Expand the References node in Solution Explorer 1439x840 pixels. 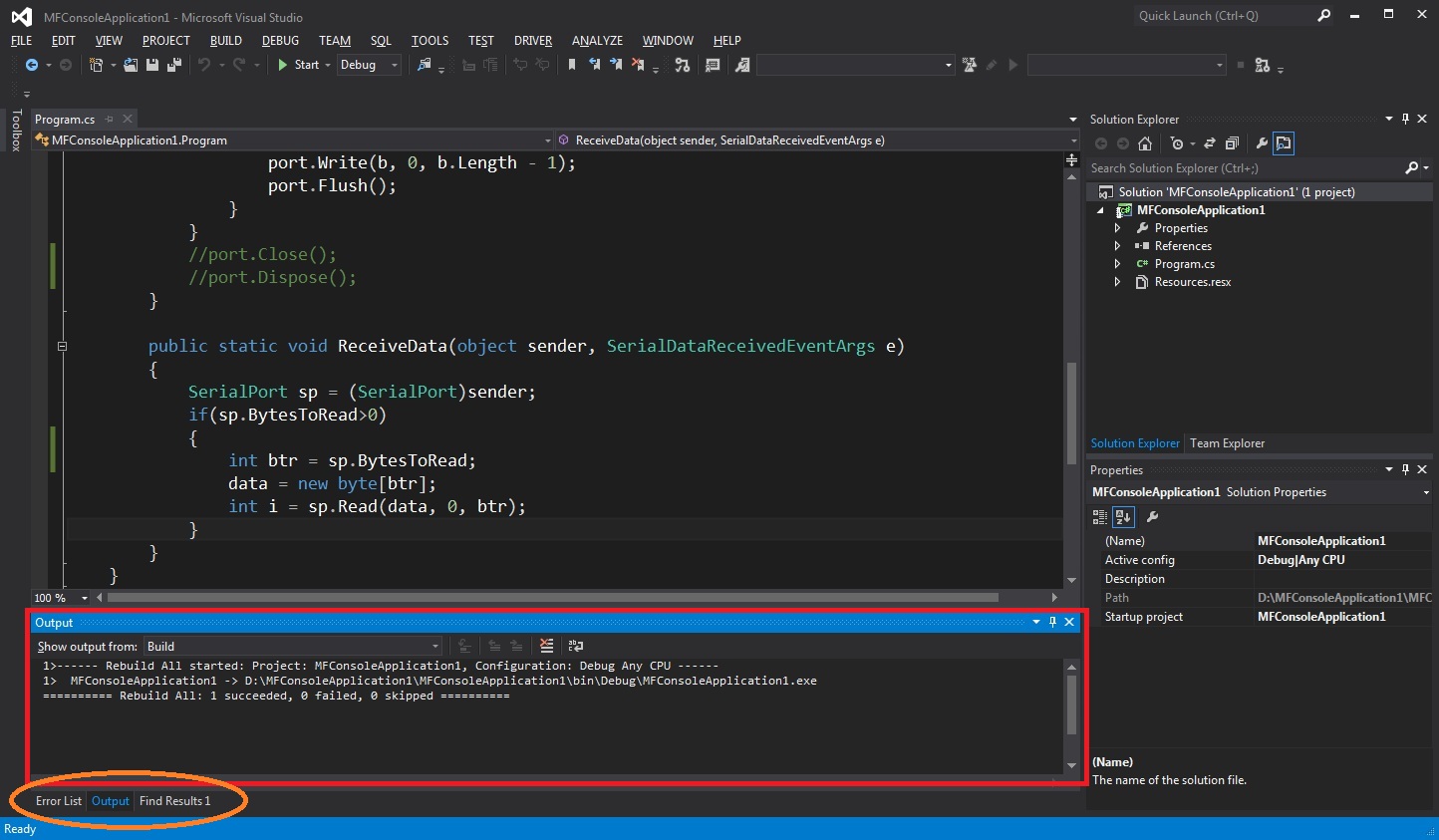point(1117,246)
